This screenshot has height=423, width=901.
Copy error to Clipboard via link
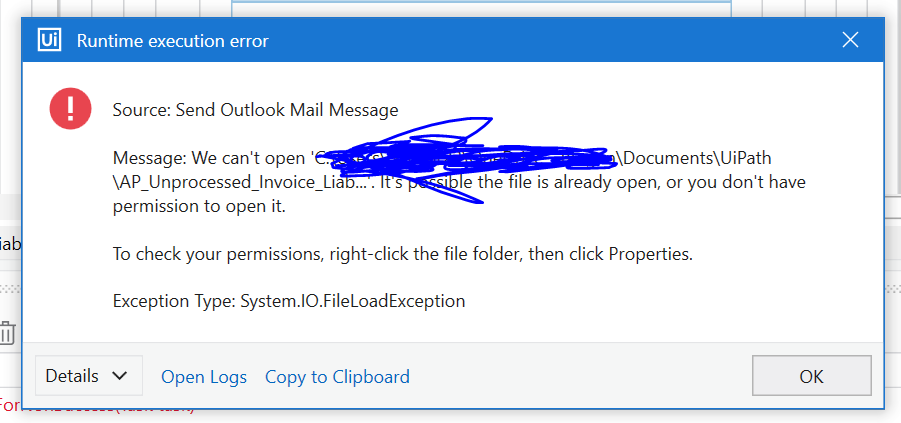(x=337, y=377)
